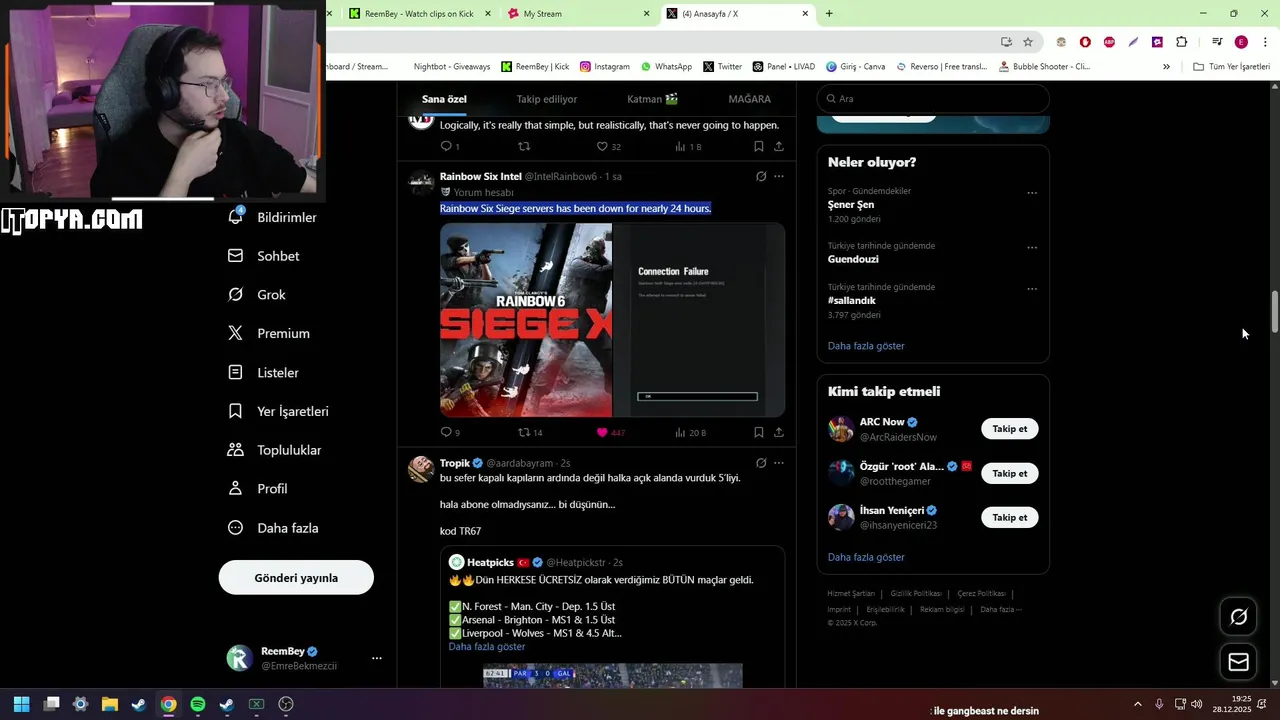The width and height of the screenshot is (1280, 720).
Task: Repost the Rainbow Six Intel post
Action: (x=524, y=432)
